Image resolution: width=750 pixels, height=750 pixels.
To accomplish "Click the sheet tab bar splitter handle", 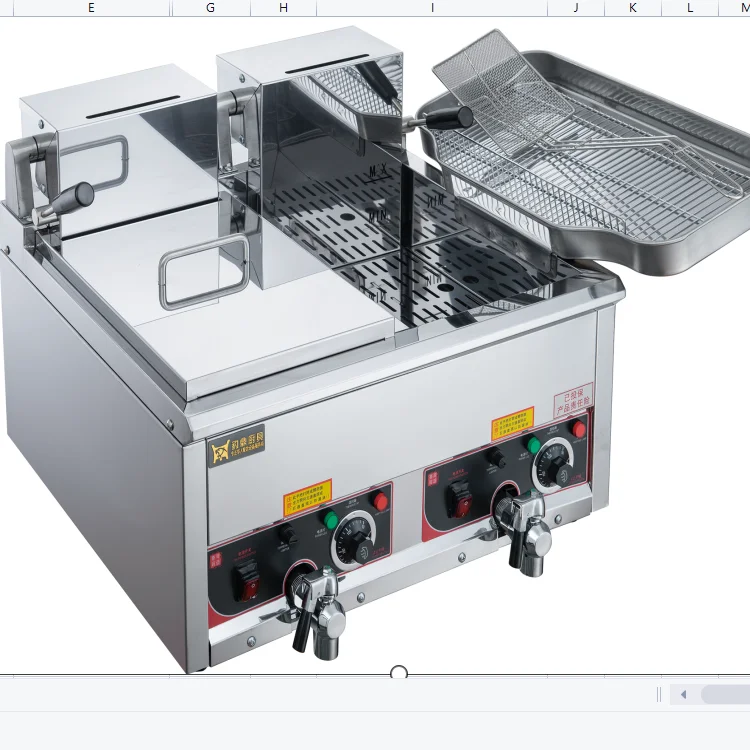I will pos(659,695).
